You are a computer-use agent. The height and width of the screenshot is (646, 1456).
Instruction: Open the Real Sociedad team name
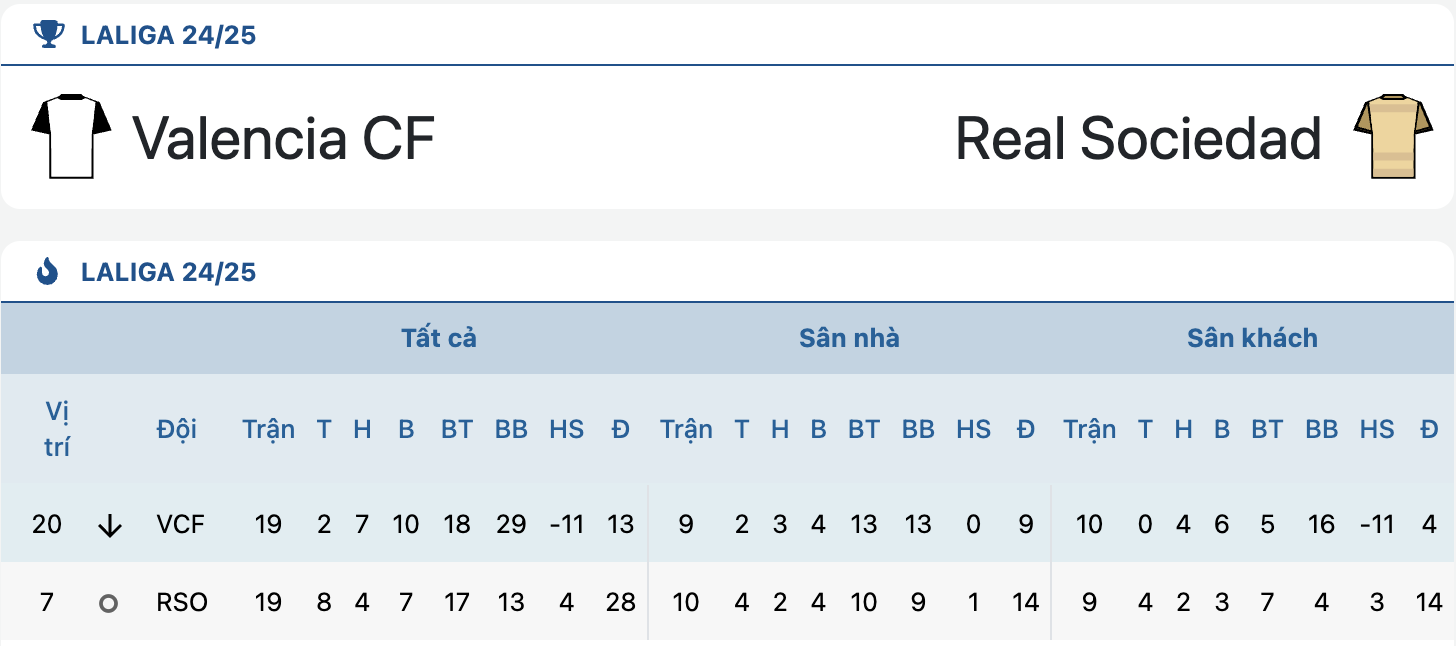[1139, 138]
